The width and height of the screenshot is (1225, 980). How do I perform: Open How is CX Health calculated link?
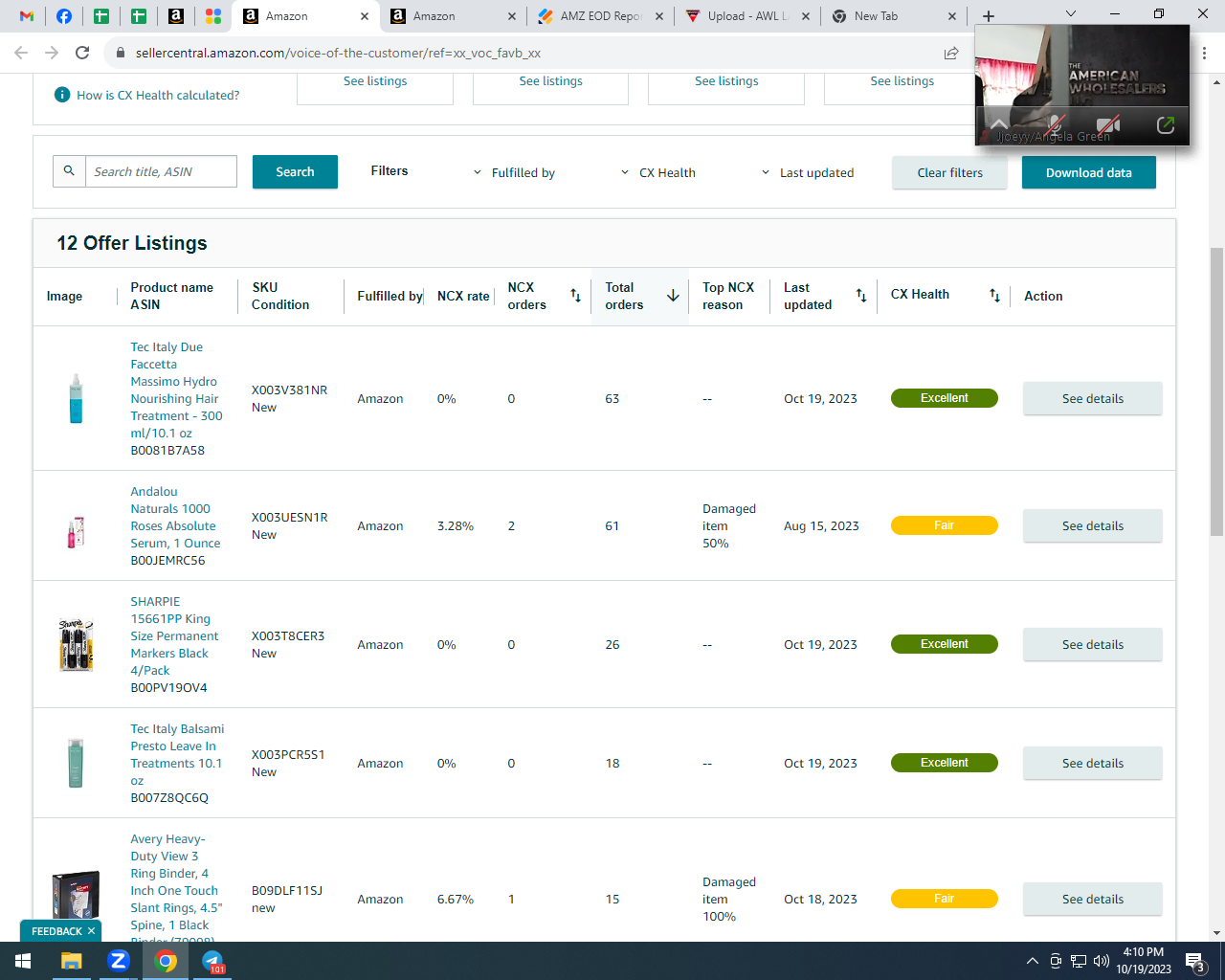point(158,95)
